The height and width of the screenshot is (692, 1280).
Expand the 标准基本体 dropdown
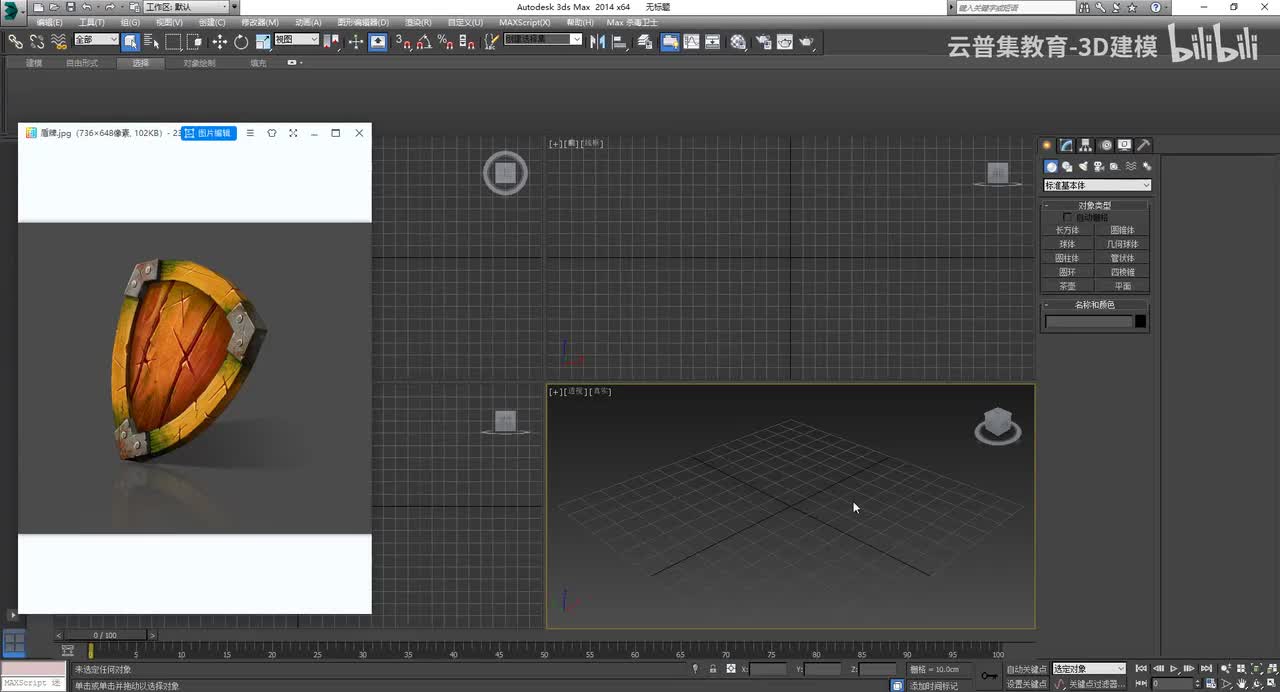point(1097,185)
